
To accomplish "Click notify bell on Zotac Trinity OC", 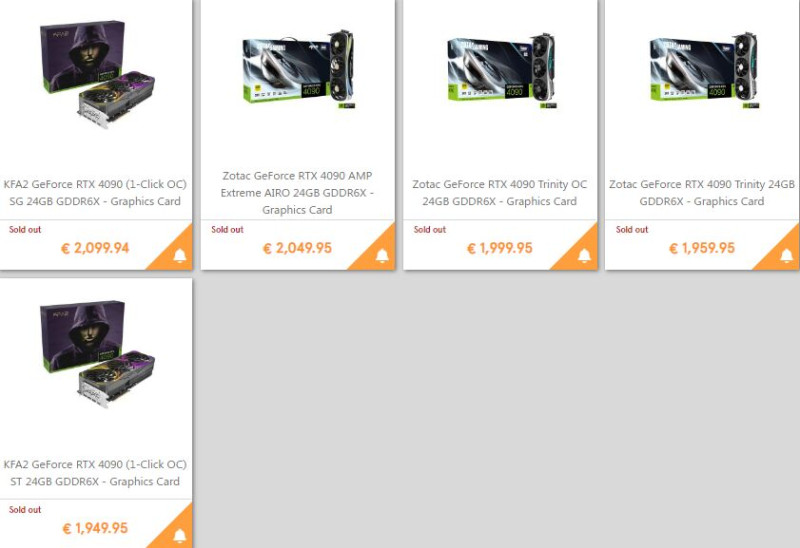I will coord(584,255).
